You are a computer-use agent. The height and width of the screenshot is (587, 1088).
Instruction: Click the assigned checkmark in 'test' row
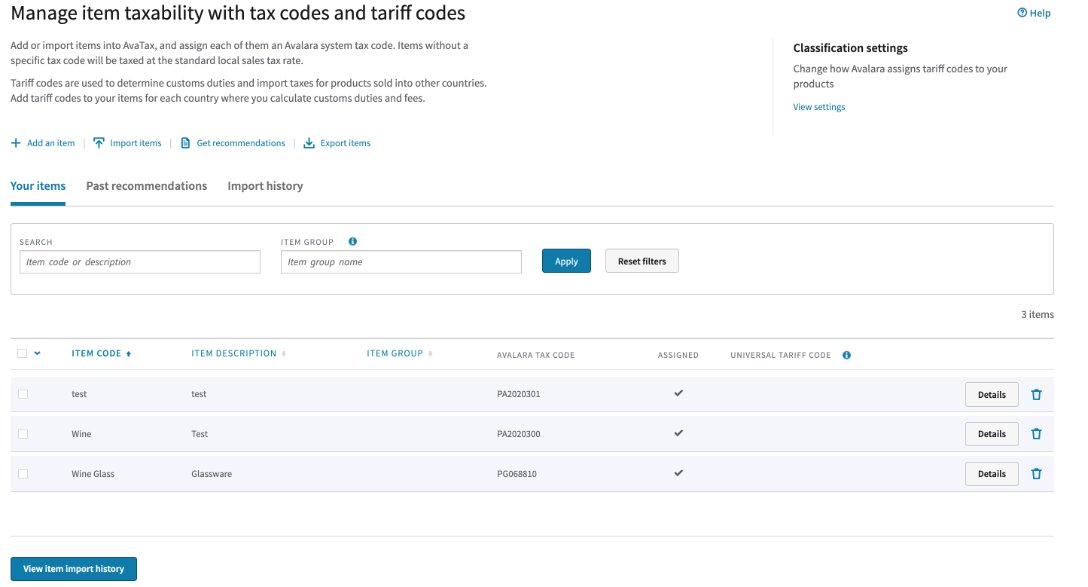point(679,393)
